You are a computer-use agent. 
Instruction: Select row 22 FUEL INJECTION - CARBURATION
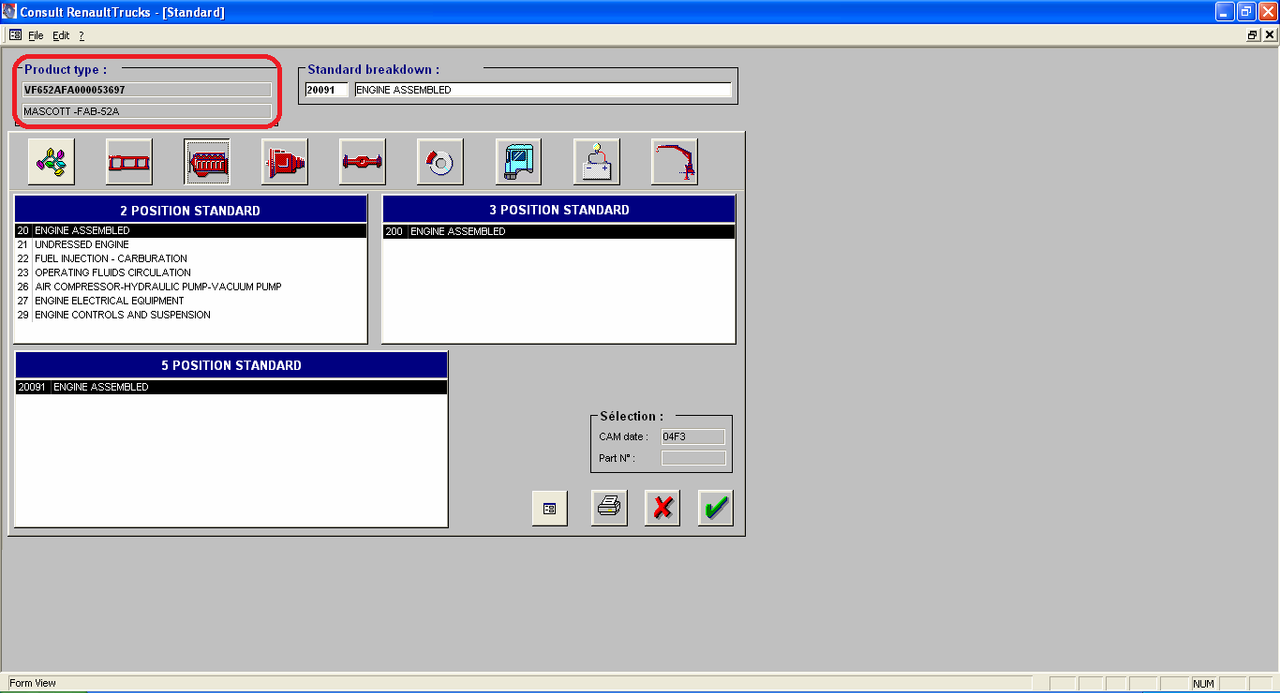click(x=191, y=259)
